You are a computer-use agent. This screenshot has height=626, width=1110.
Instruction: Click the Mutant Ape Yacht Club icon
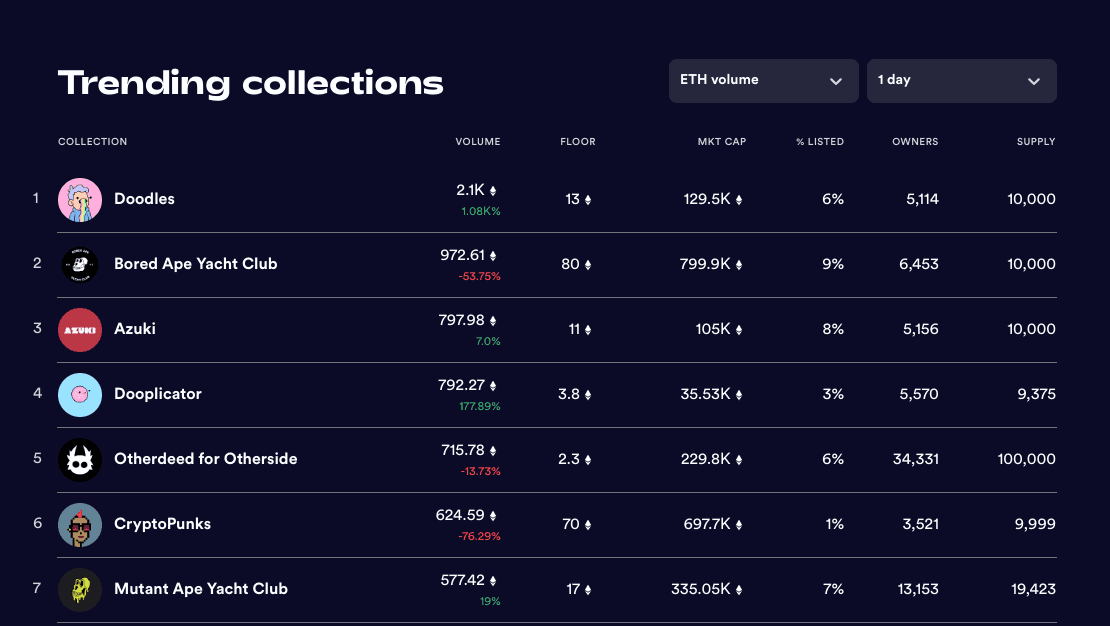click(x=80, y=590)
